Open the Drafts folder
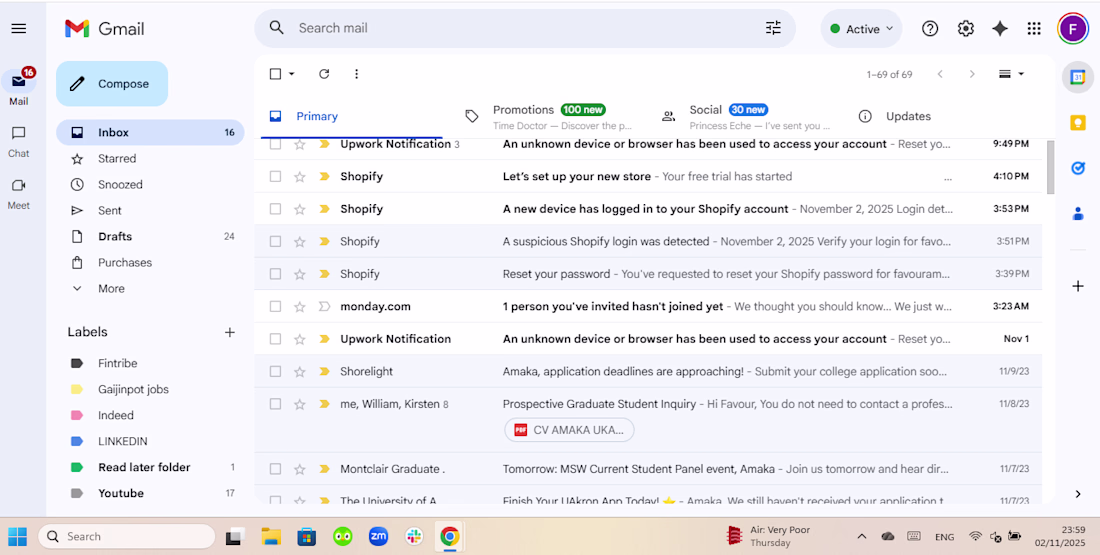Viewport: 1100px width, 555px height. (x=115, y=236)
